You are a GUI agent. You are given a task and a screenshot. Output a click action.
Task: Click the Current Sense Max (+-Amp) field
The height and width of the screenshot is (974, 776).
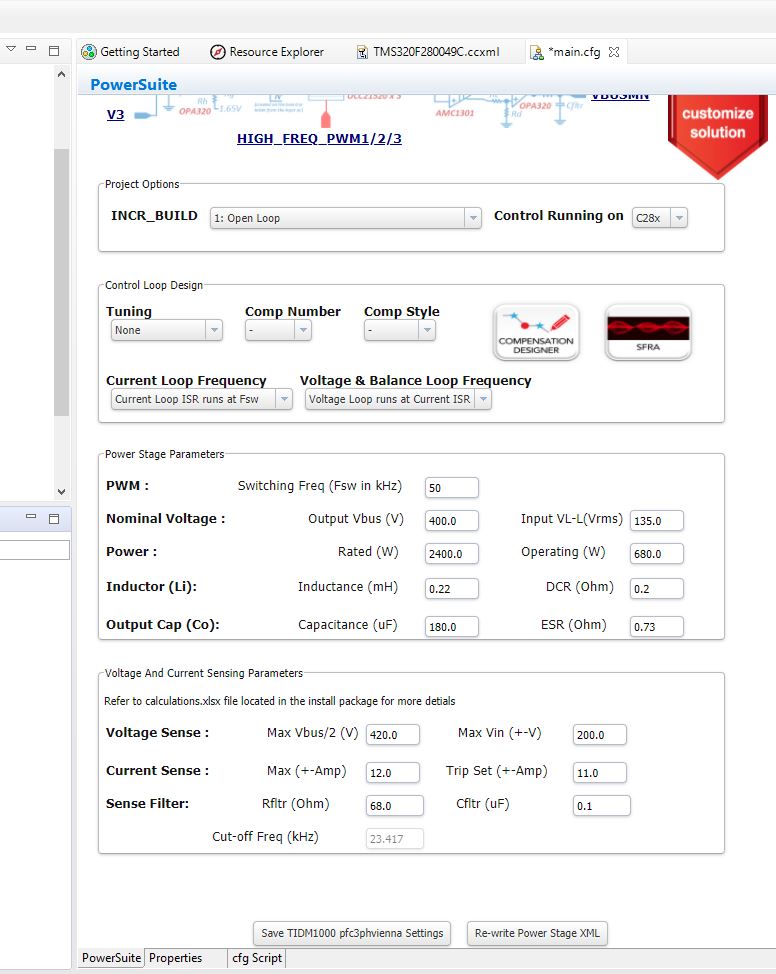(393, 773)
